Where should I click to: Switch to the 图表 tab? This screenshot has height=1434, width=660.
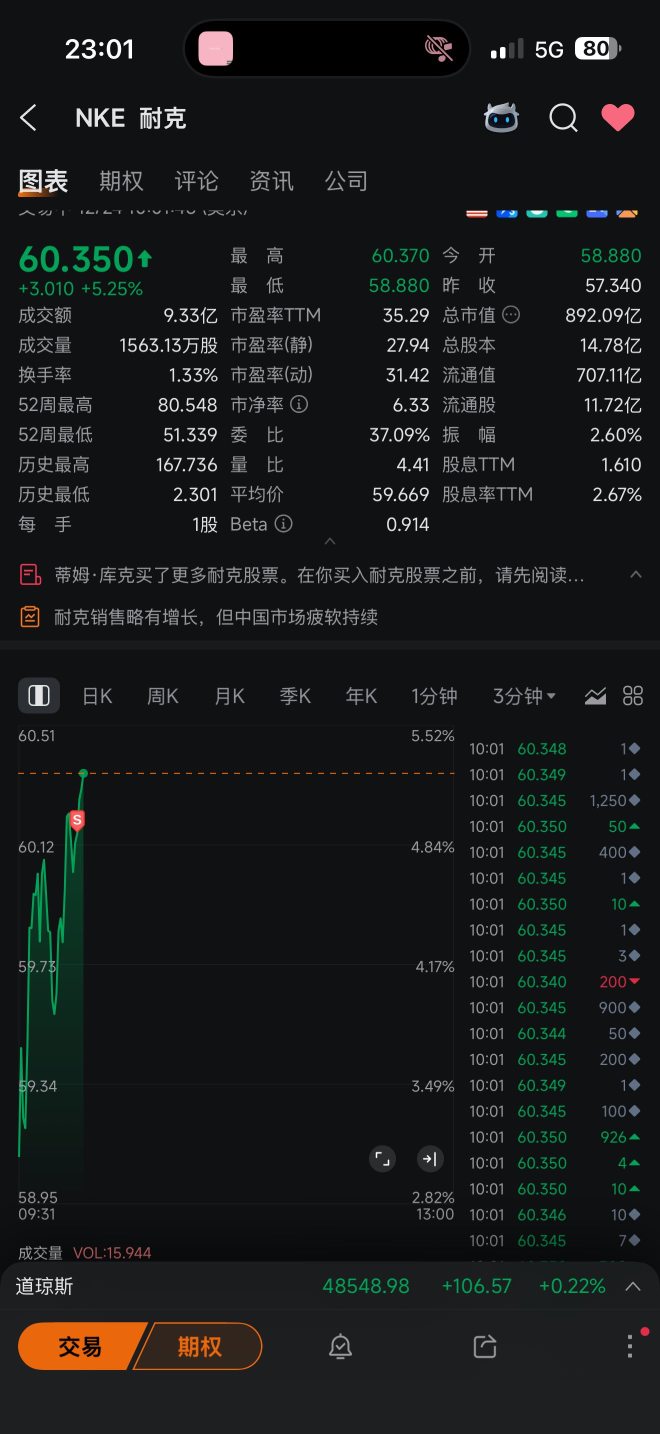[43, 181]
